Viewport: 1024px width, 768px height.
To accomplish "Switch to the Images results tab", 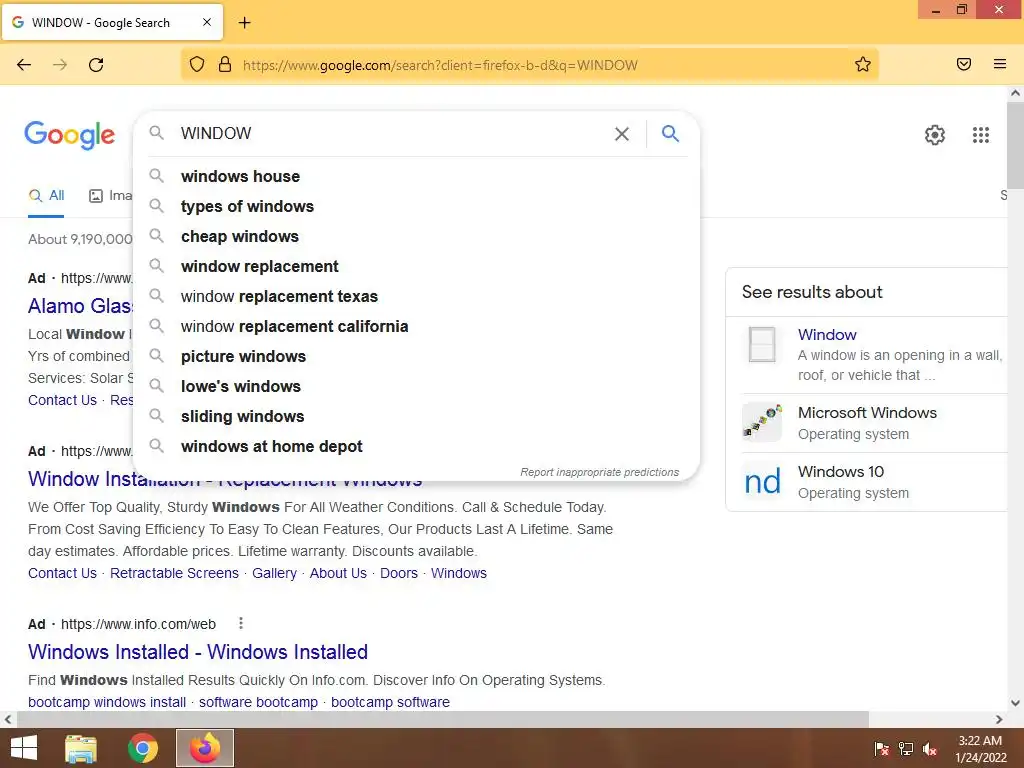I will [x=110, y=195].
